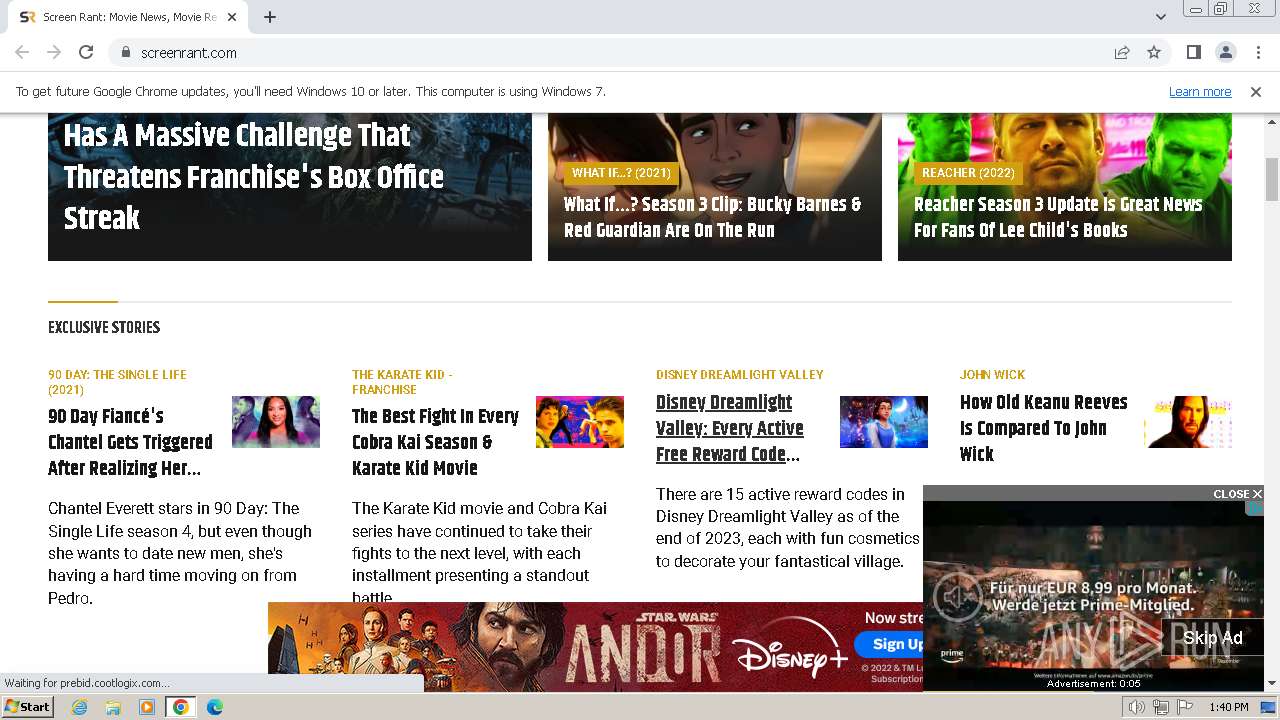
Task: Launch Internet Explorer from the taskbar
Action: tap(80, 707)
